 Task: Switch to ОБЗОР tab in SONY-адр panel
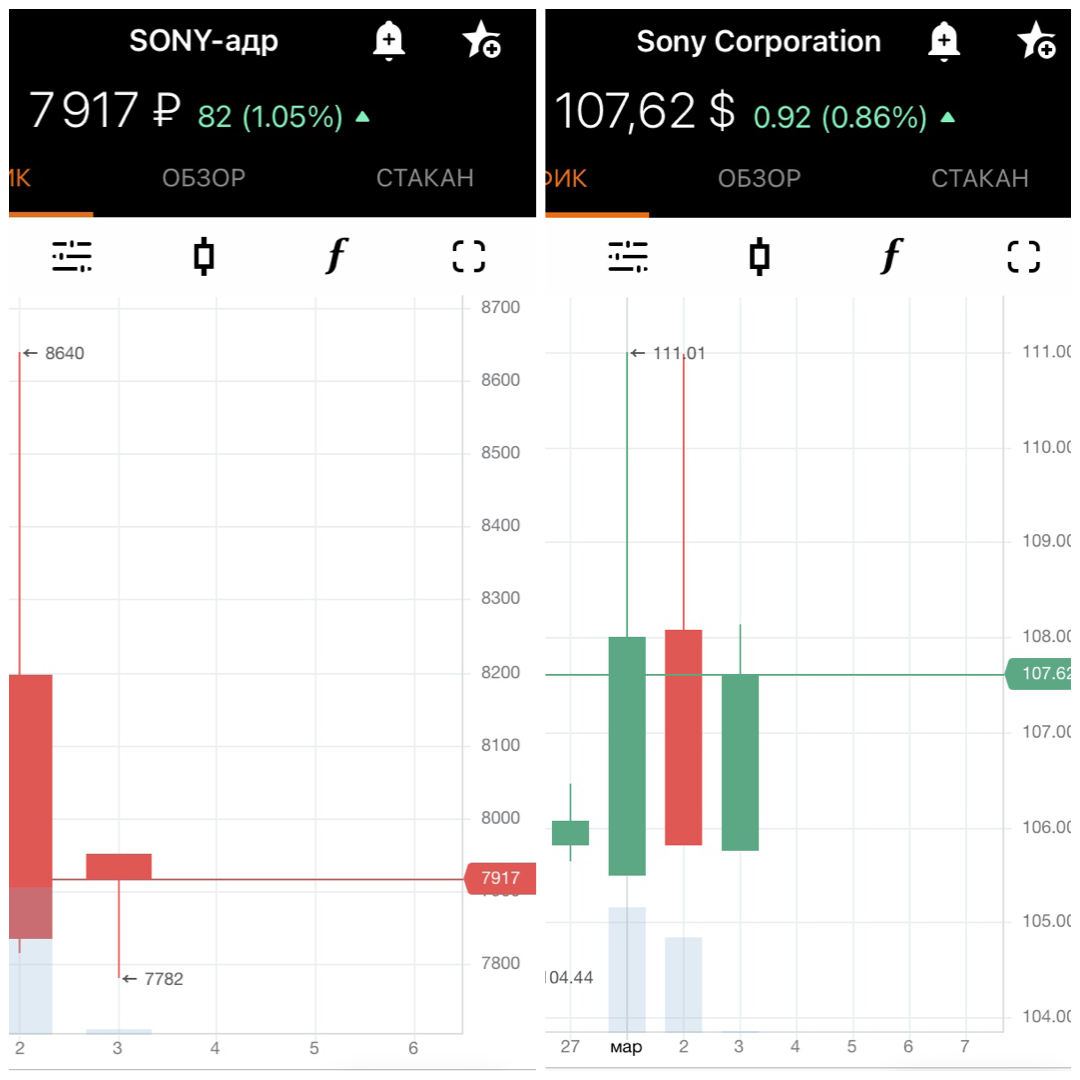[x=204, y=178]
